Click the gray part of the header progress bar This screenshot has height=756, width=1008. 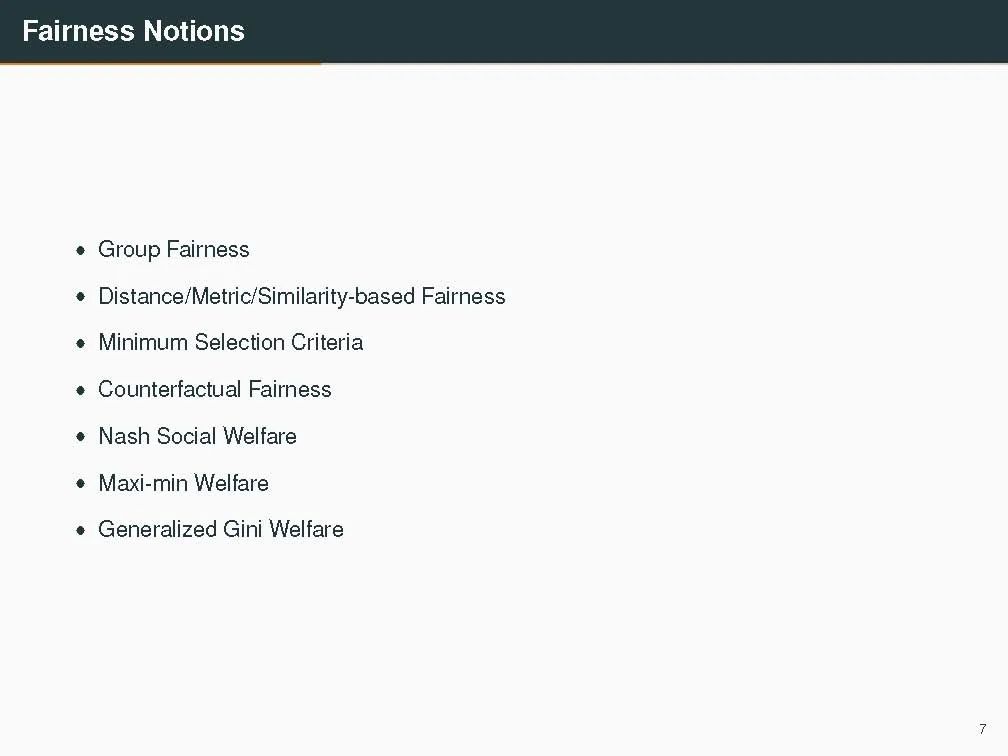pyautogui.click(x=665, y=63)
